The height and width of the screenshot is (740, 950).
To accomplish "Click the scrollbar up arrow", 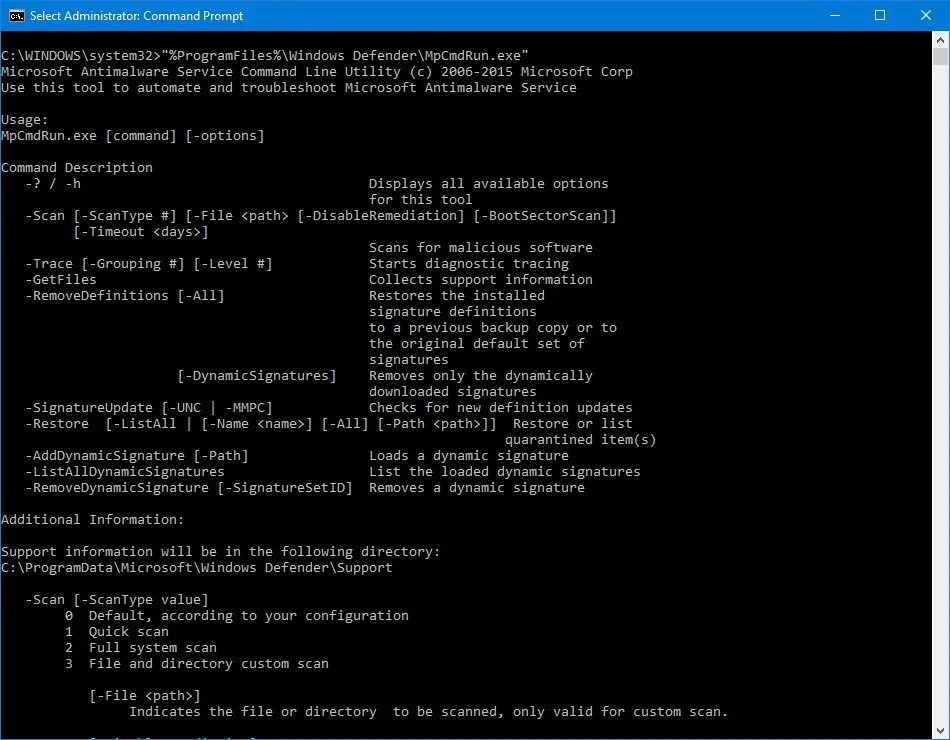I will [x=940, y=40].
